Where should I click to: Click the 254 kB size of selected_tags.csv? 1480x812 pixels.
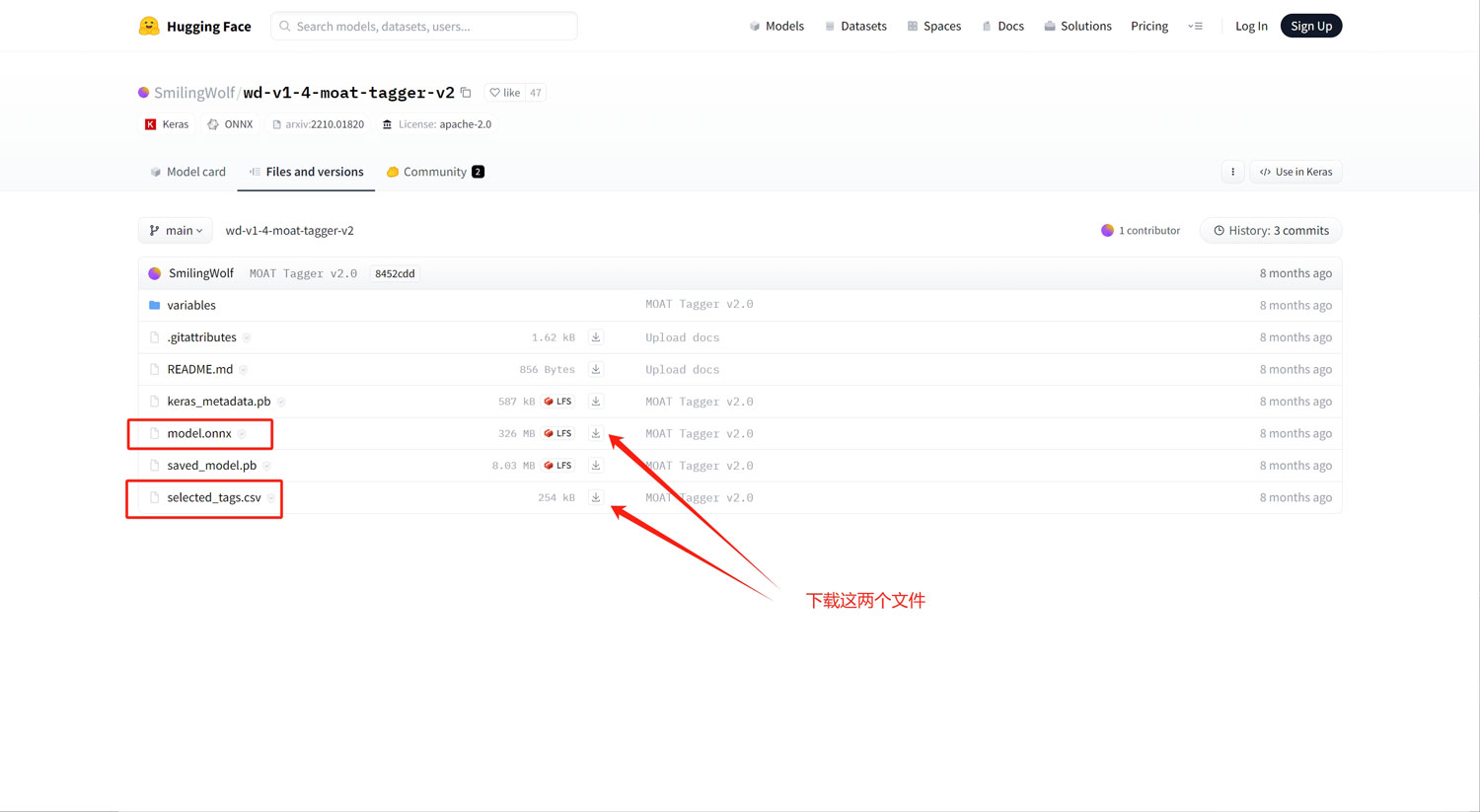coord(556,498)
